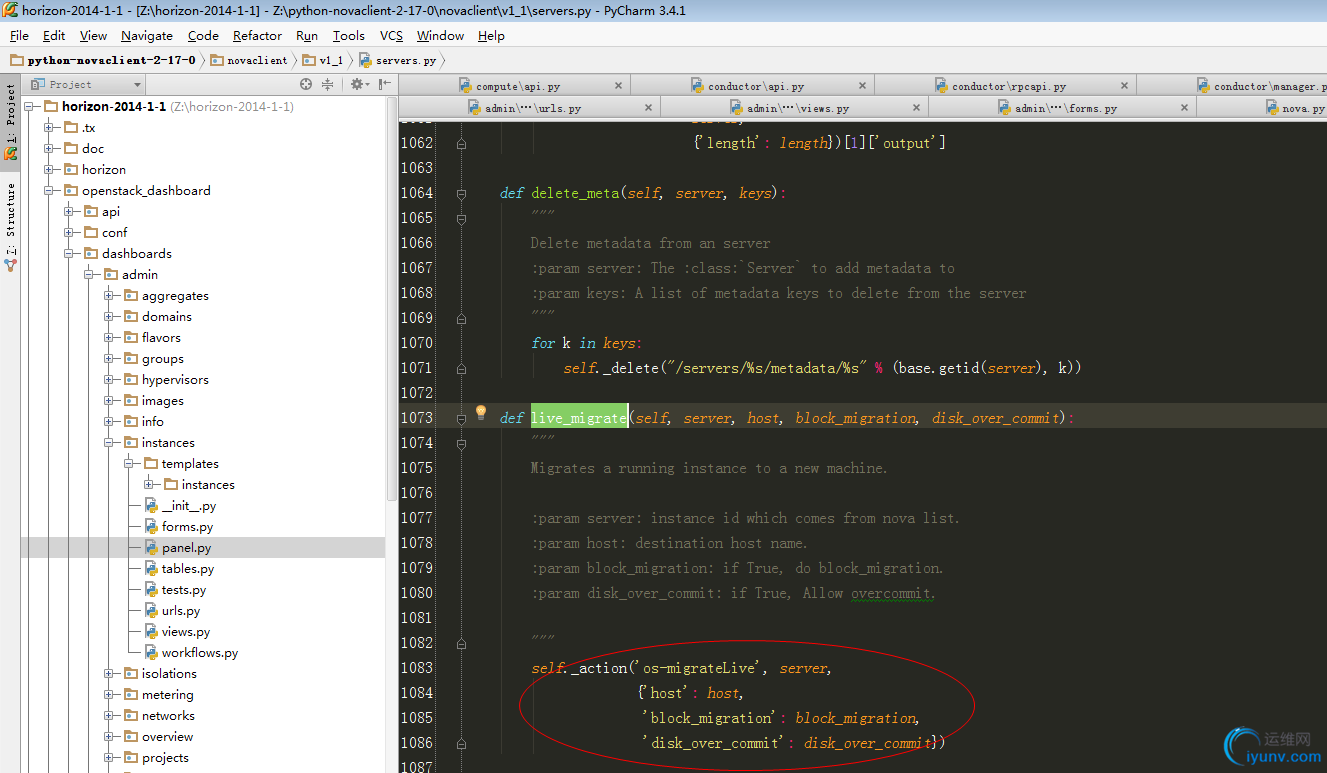Open the Project view dropdown
This screenshot has height=773, width=1327.
(x=84, y=85)
